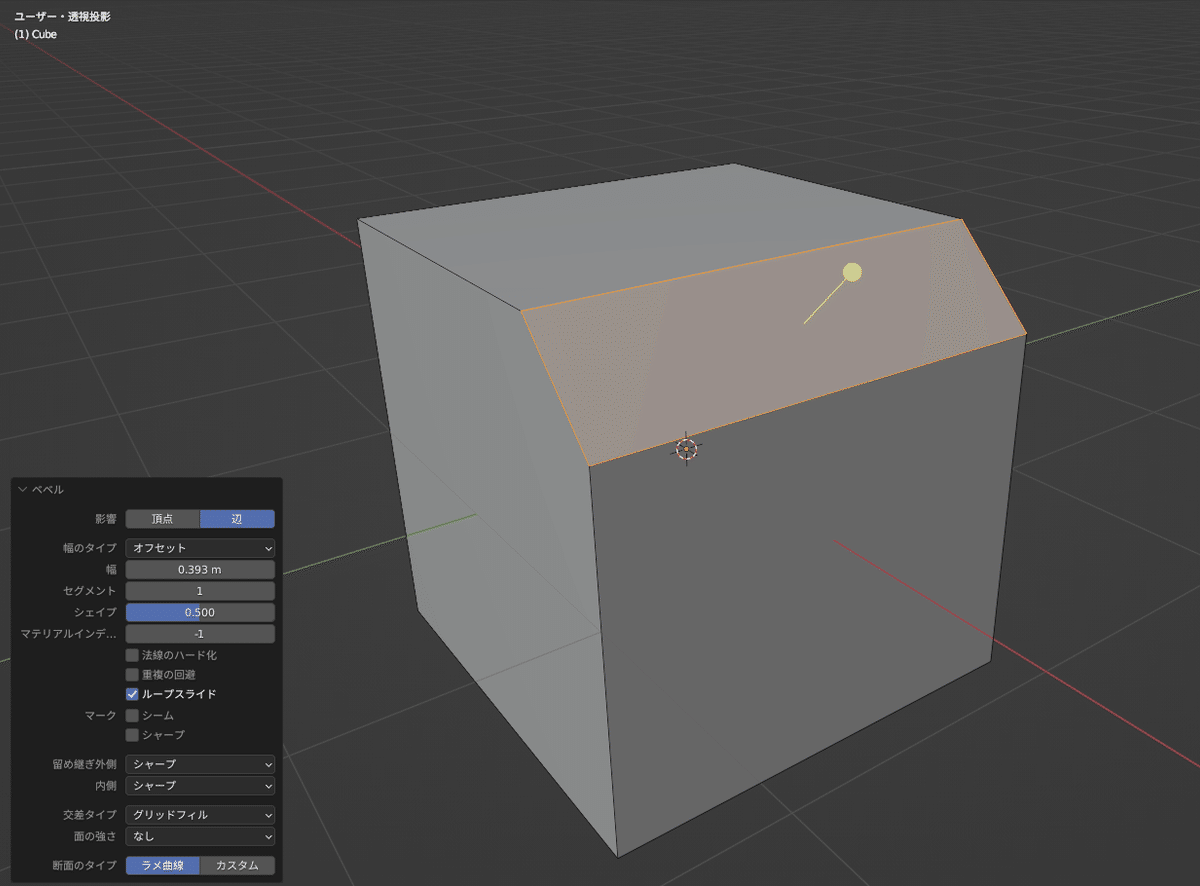This screenshot has height=886, width=1200.
Task: Enable the 重複の回避 checkbox
Action: pyautogui.click(x=132, y=675)
